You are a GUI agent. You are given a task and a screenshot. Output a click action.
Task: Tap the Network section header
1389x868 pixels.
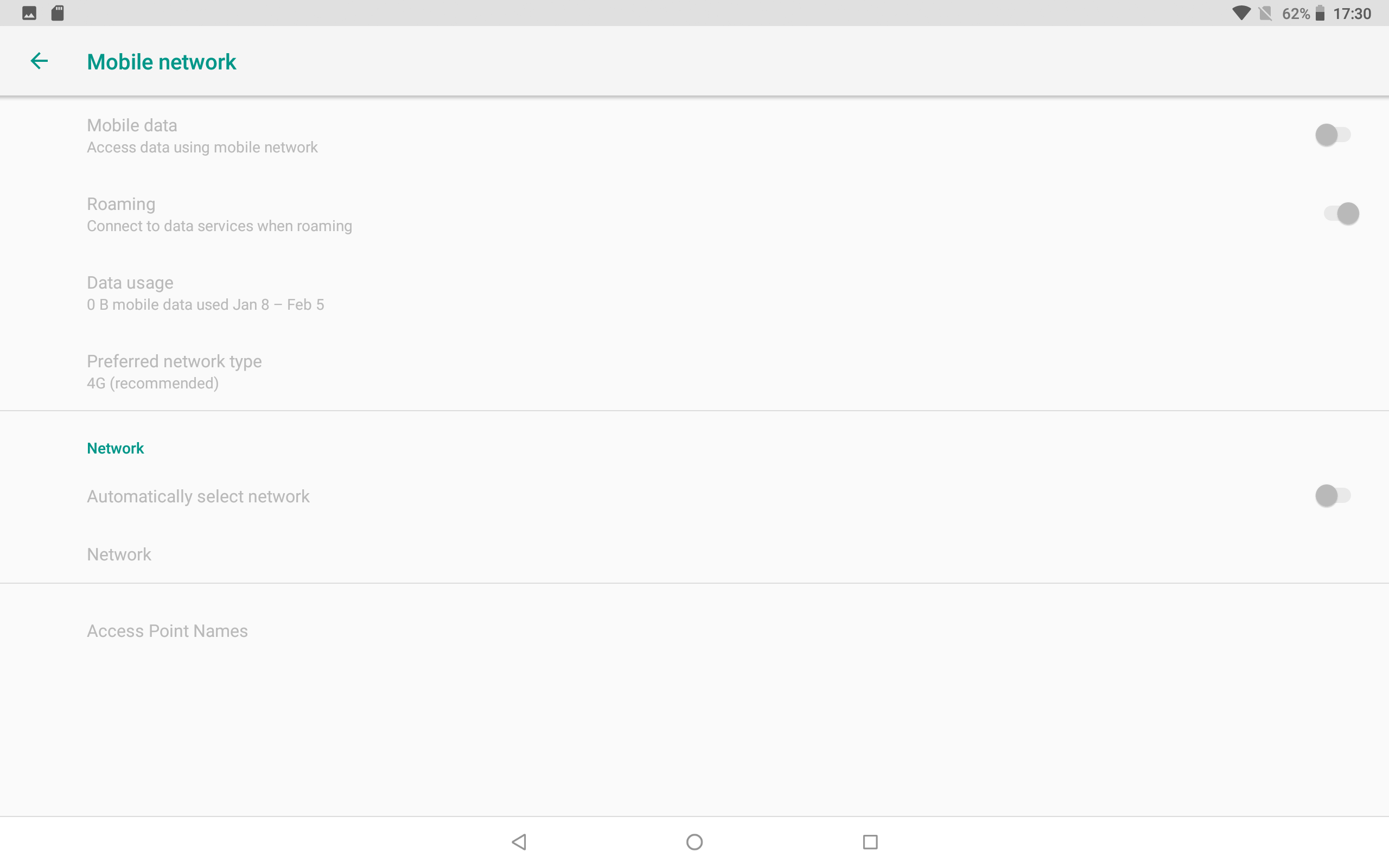pos(115,448)
